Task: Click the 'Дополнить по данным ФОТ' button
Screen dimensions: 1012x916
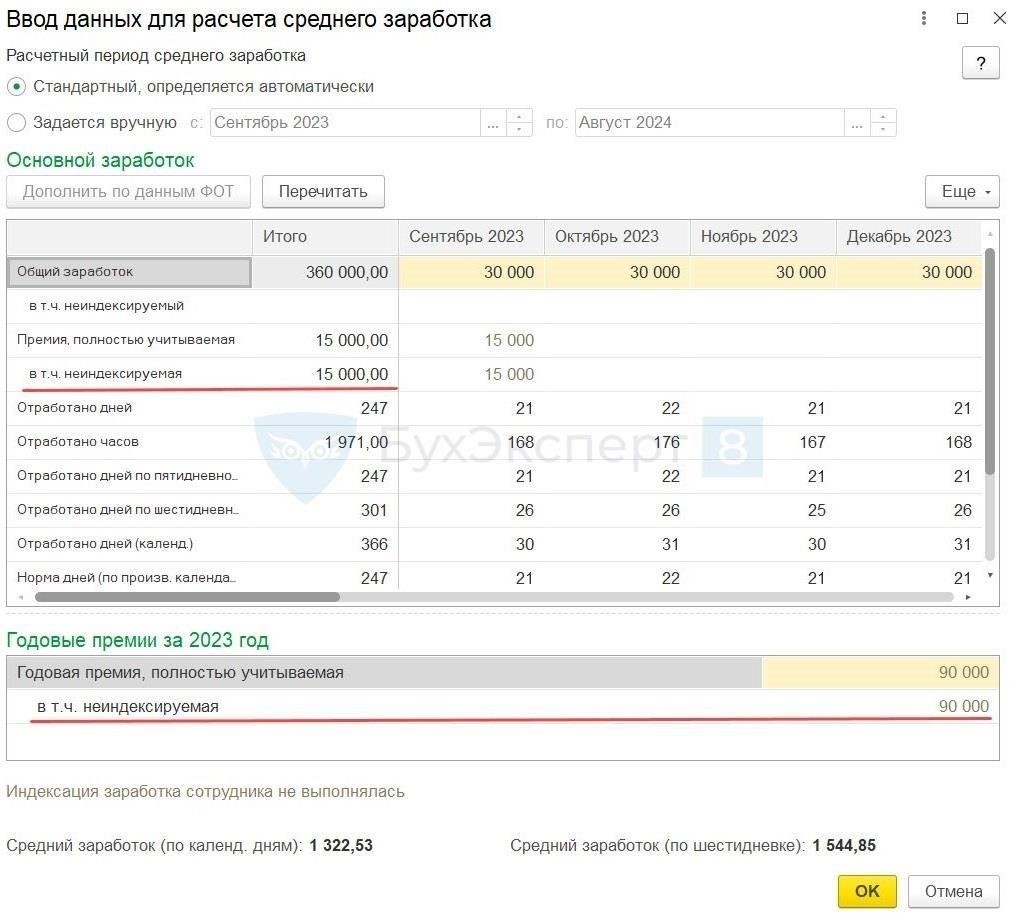Action: point(128,192)
